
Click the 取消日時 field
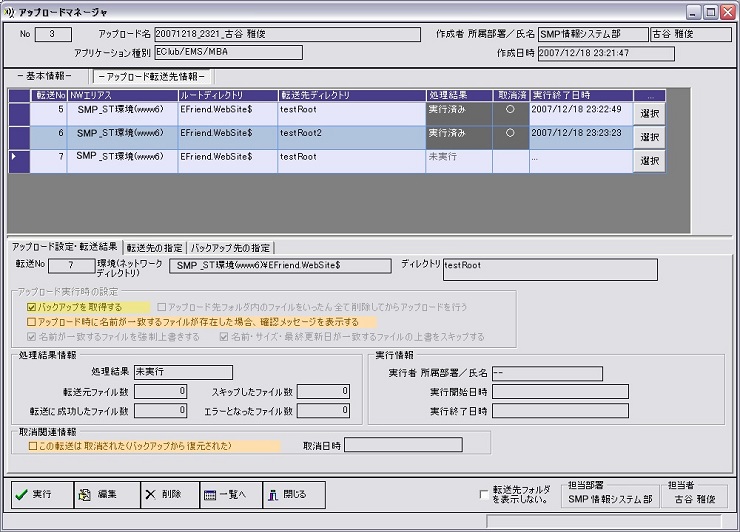tap(403, 445)
